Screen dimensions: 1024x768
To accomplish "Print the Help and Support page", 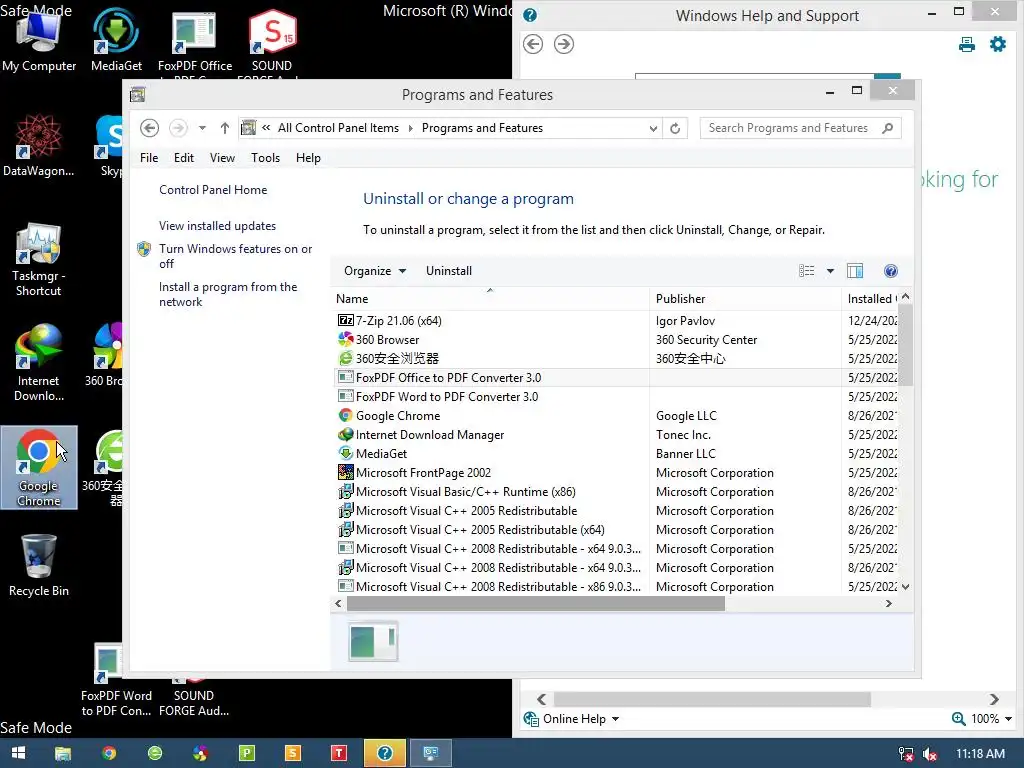I will click(967, 44).
